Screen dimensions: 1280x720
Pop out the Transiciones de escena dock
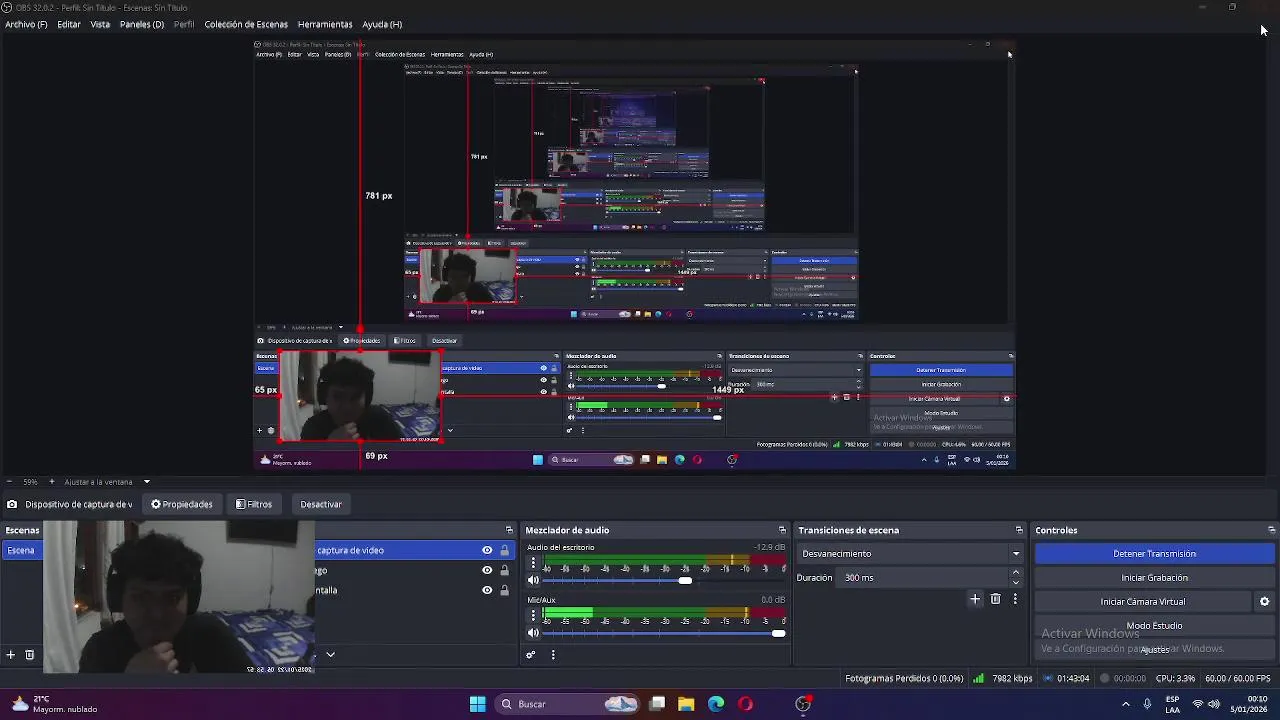coord(1019,530)
